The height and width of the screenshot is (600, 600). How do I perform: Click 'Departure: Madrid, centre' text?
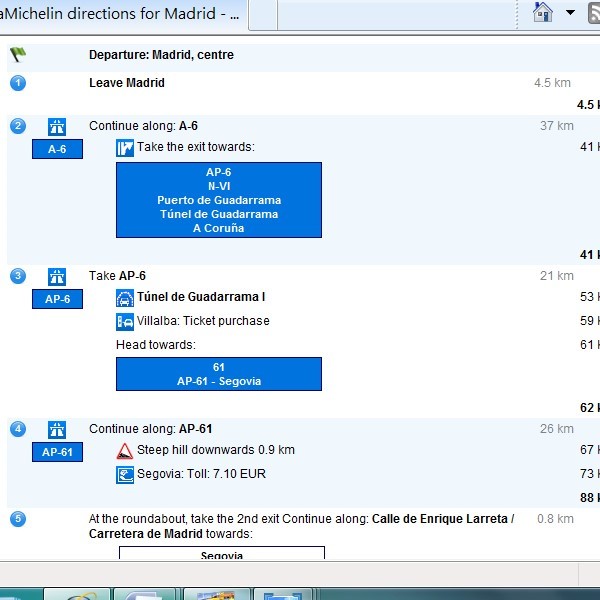click(x=161, y=55)
